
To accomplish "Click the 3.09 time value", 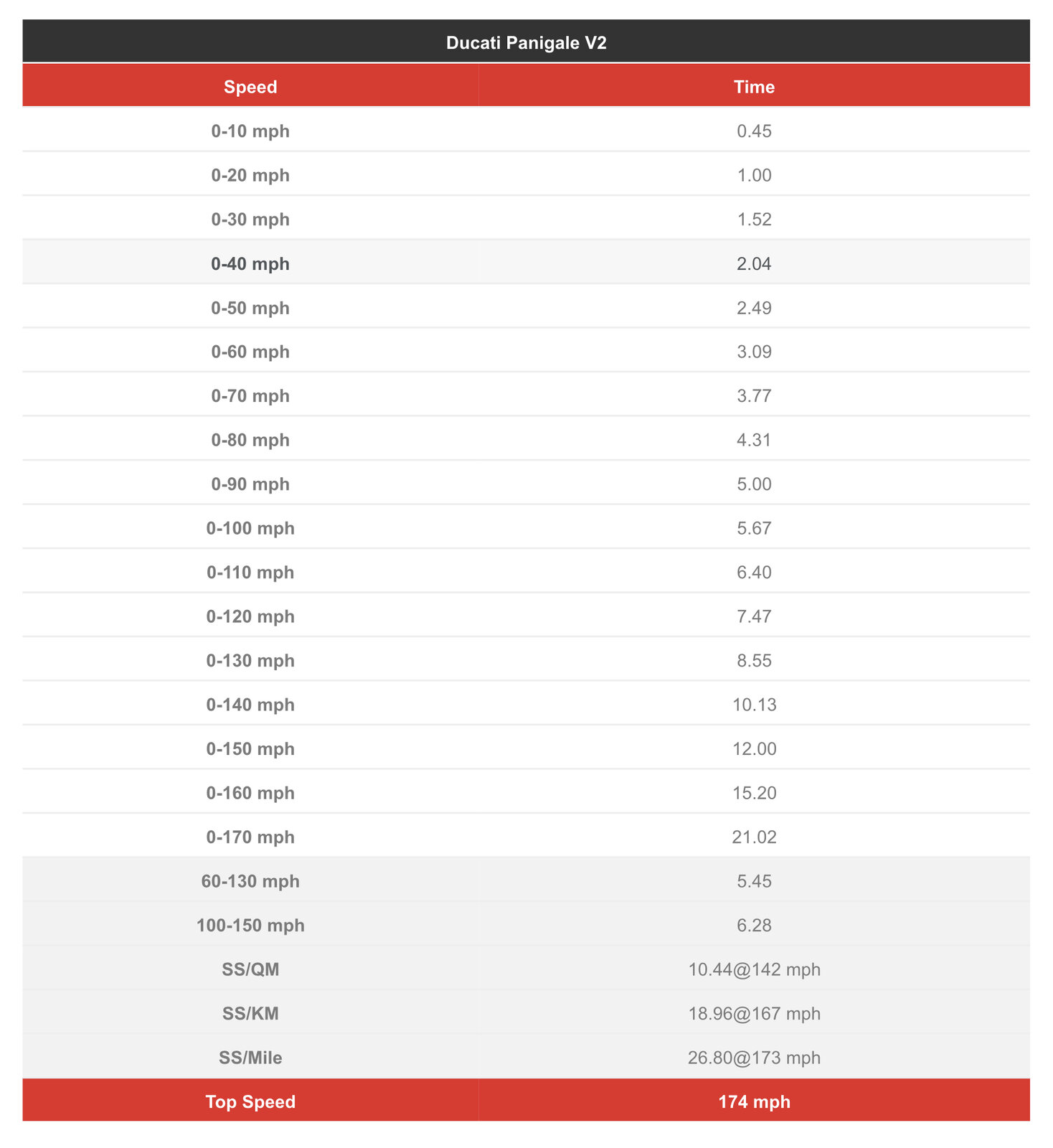I will click(x=754, y=352).
